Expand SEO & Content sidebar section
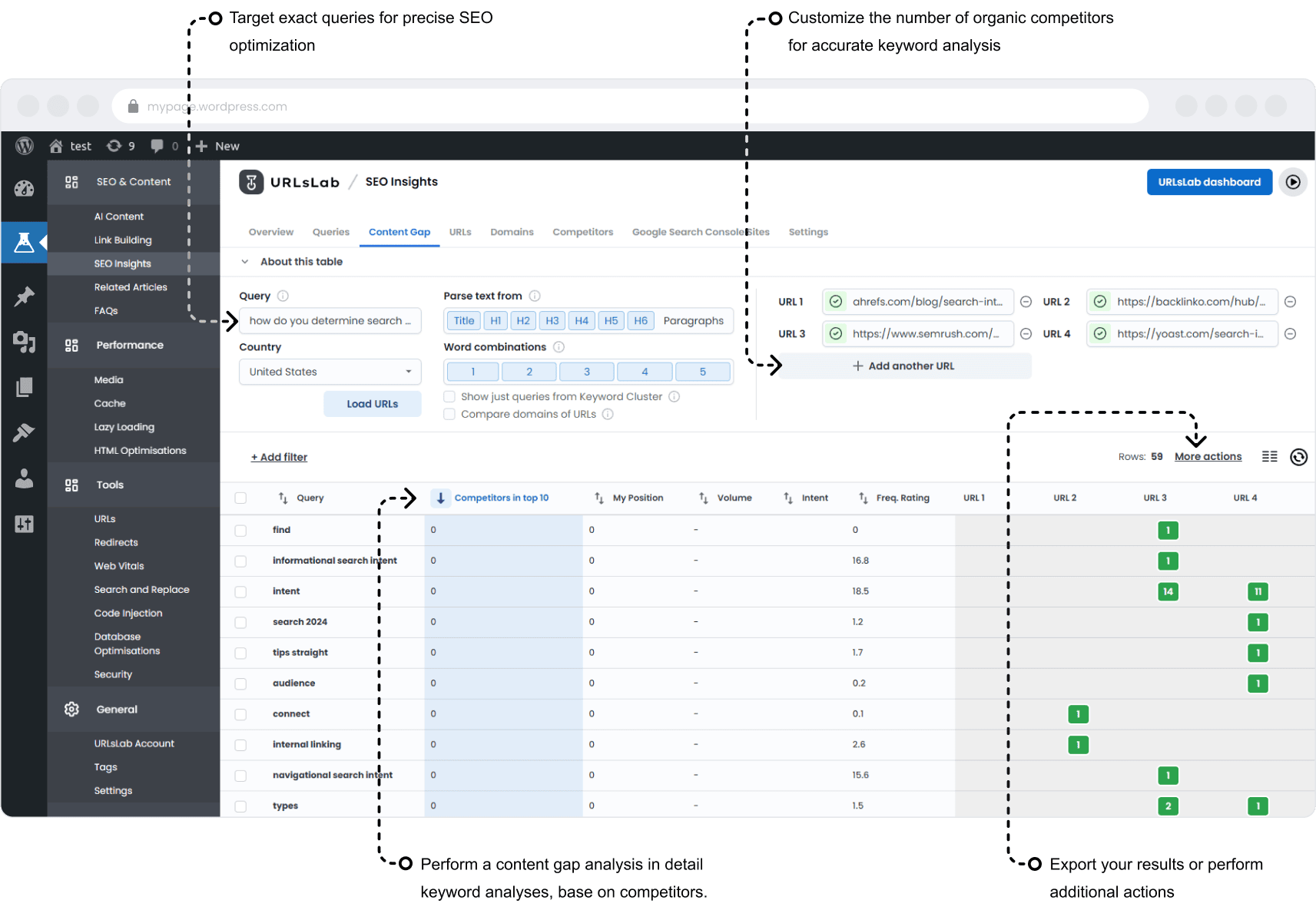 [x=134, y=182]
